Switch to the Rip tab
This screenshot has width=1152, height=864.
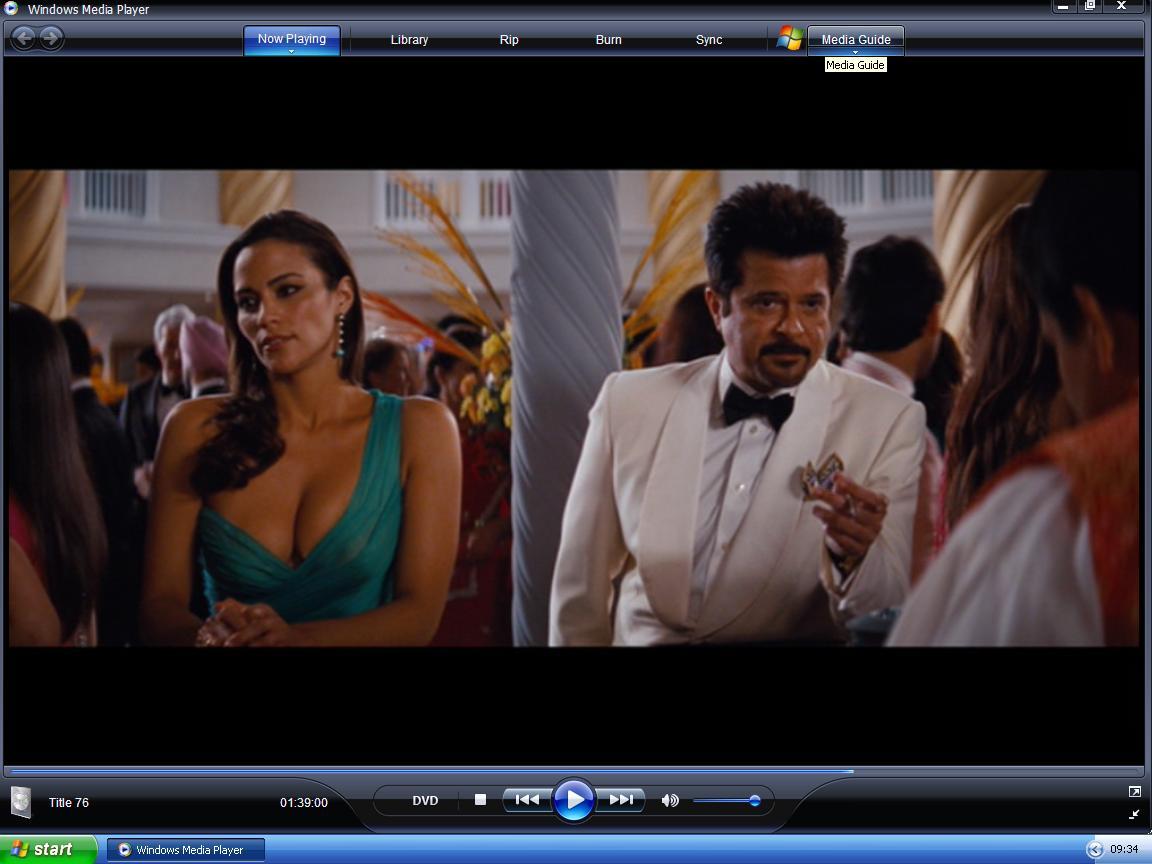(x=509, y=40)
